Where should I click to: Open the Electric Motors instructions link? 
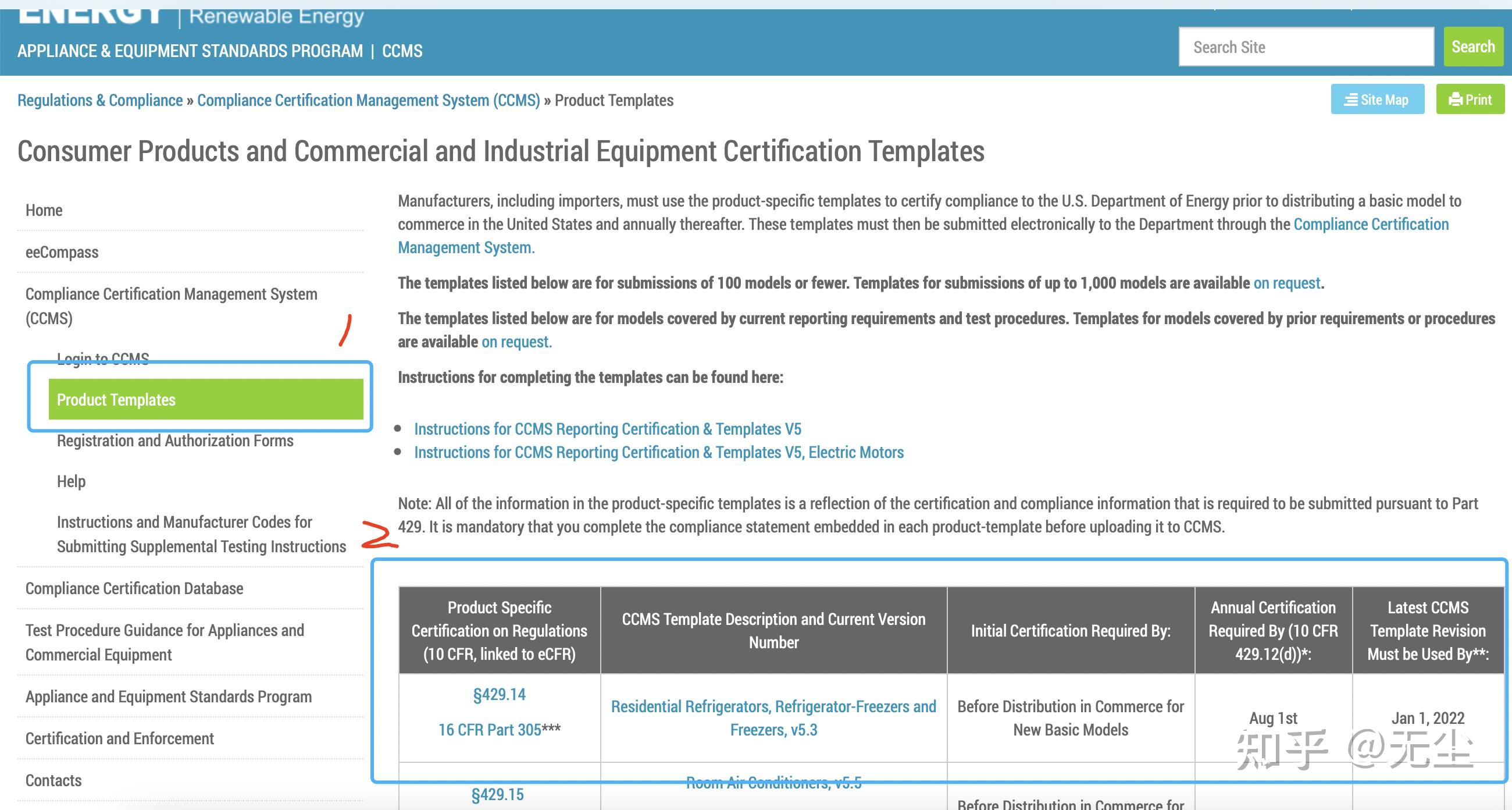[x=658, y=452]
